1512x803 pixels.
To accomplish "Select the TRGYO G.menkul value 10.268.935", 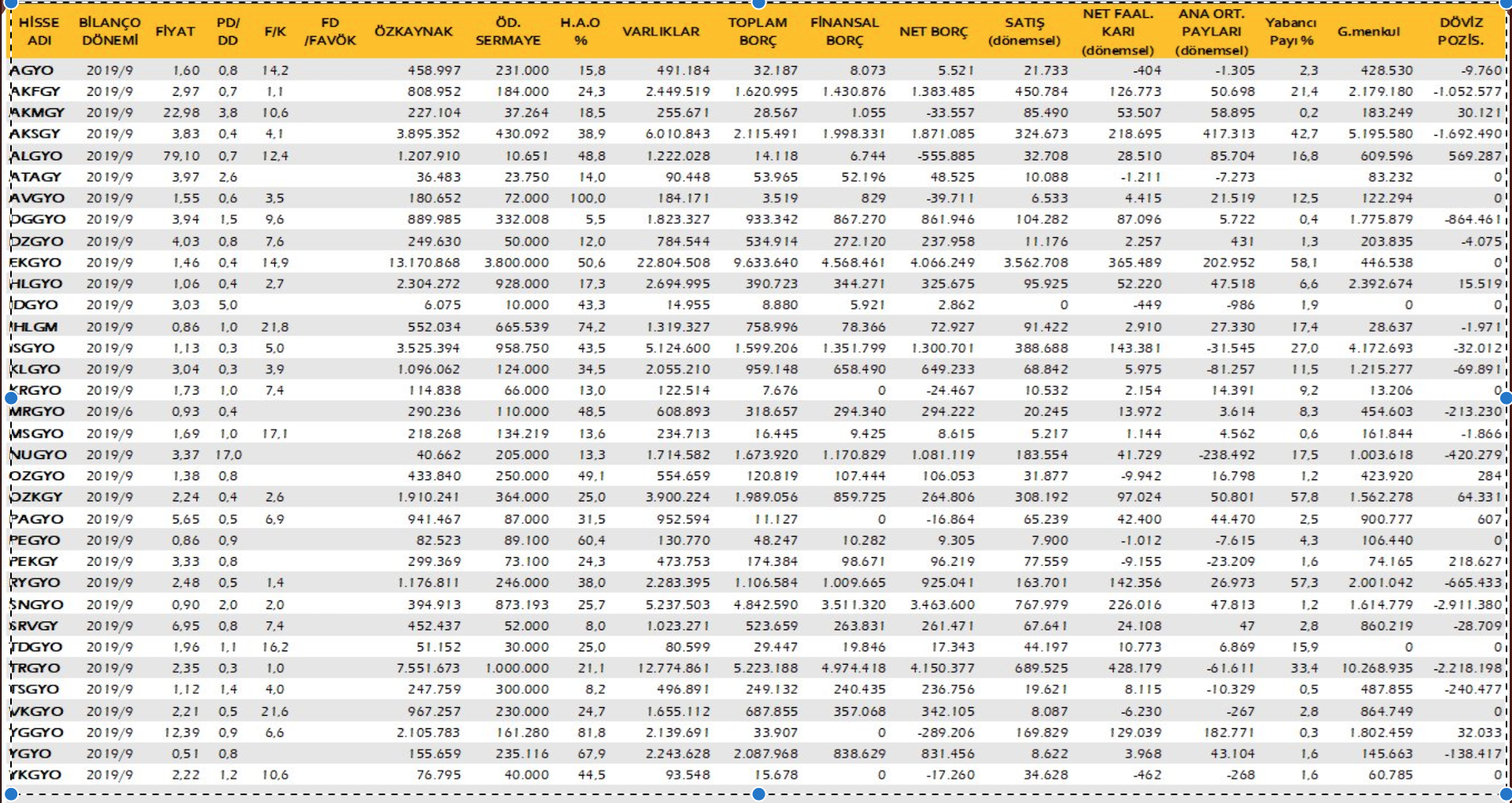I will click(1377, 669).
